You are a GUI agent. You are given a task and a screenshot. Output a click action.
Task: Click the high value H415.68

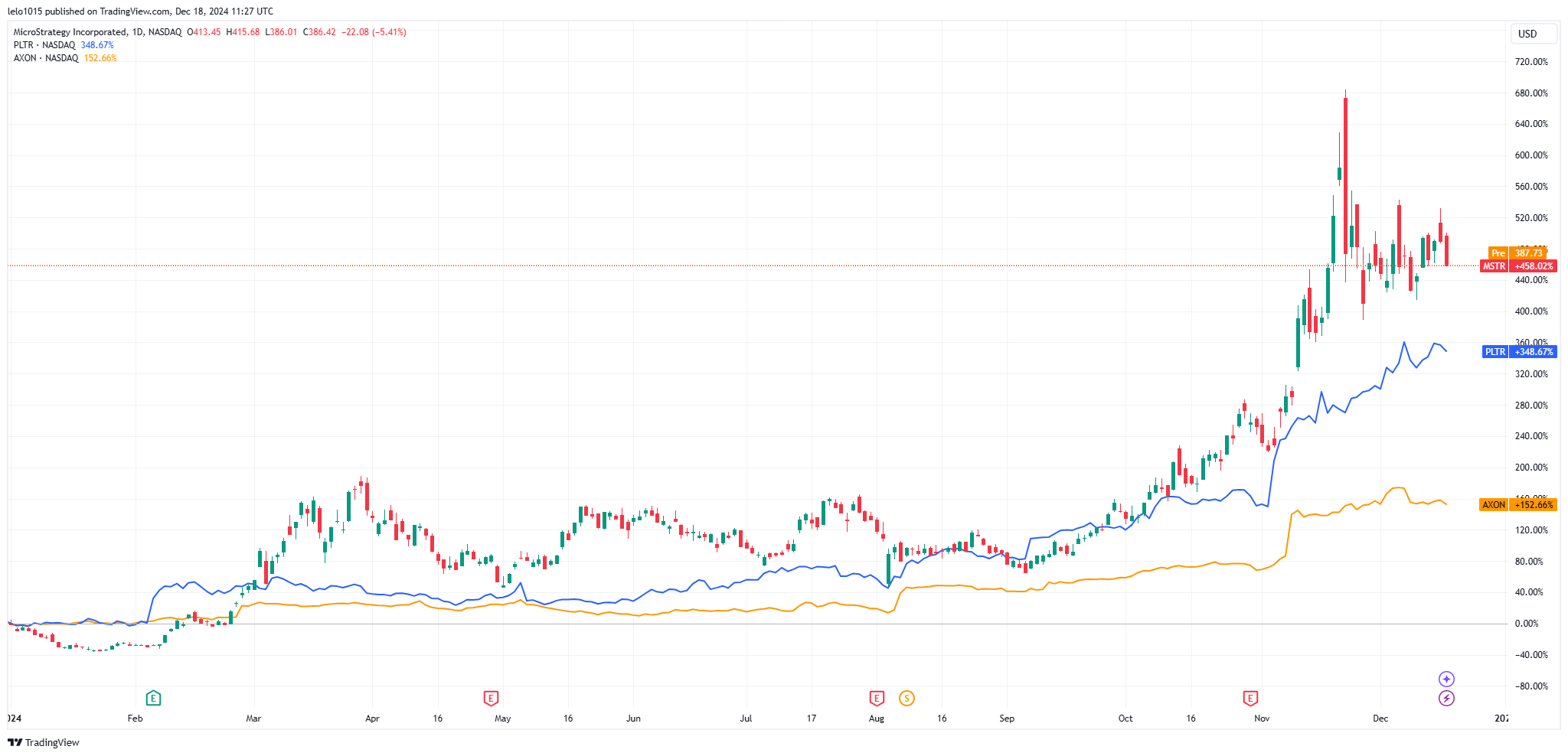pyautogui.click(x=243, y=32)
